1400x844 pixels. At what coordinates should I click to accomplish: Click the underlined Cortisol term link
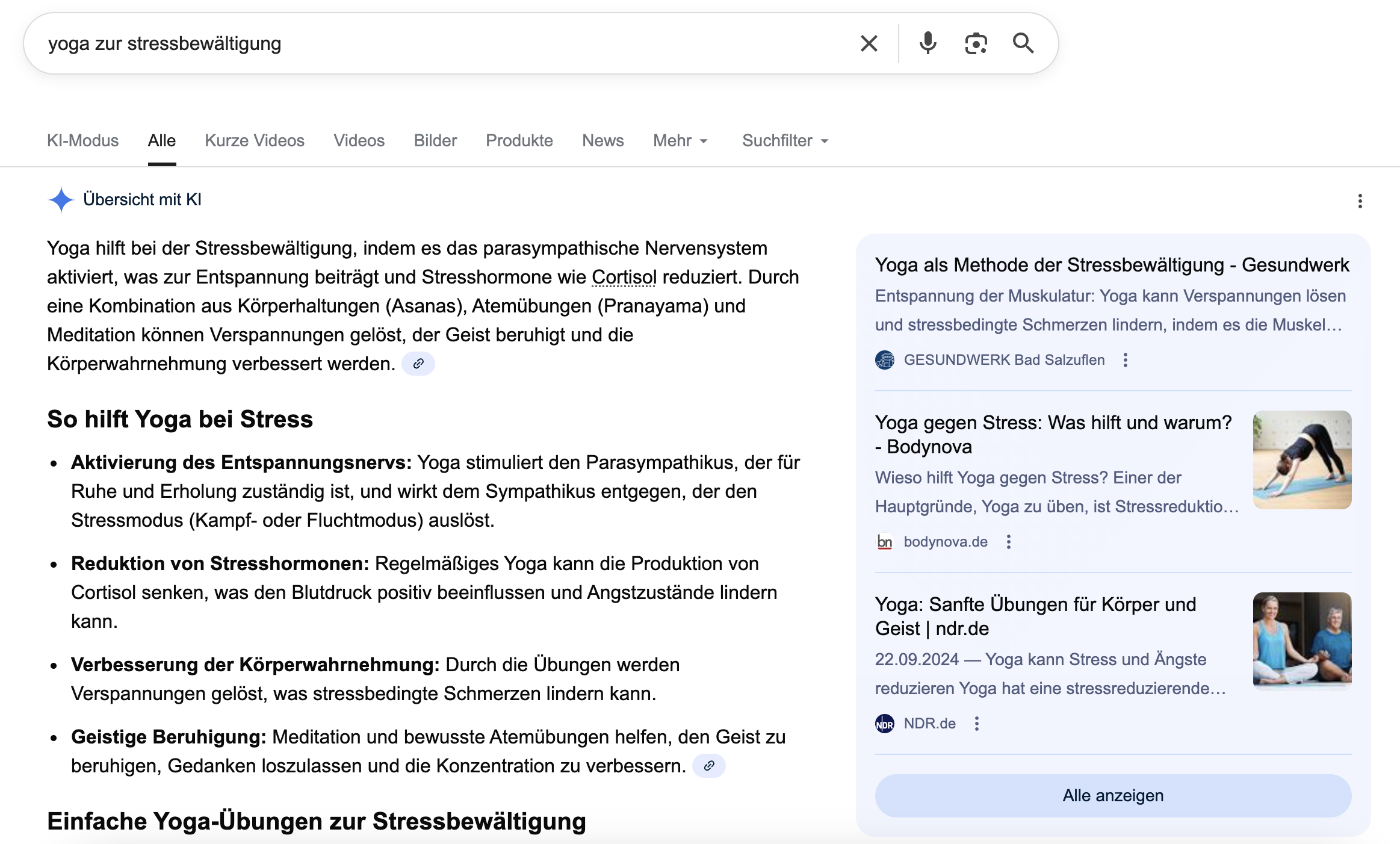click(x=624, y=277)
